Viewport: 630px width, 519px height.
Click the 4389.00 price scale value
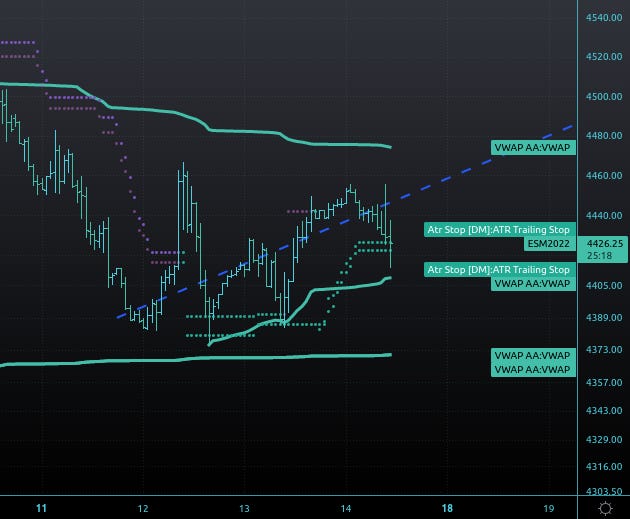(x=604, y=317)
